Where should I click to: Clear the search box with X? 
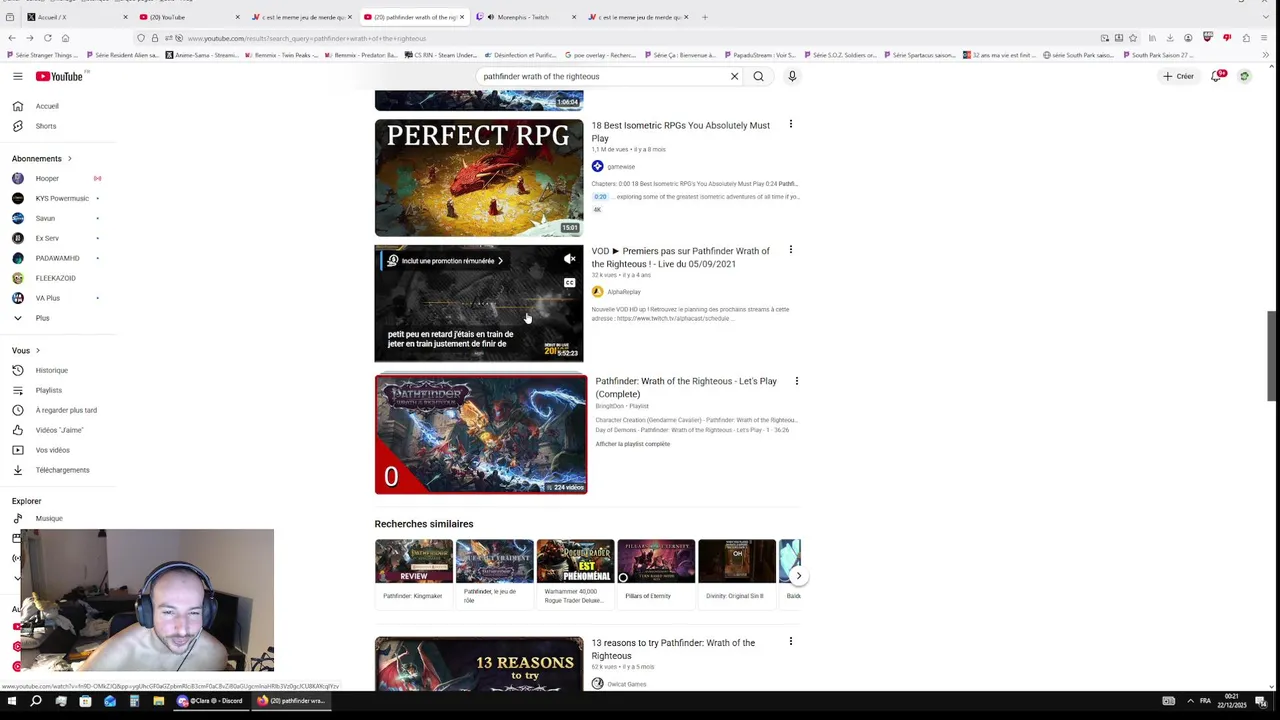click(734, 76)
